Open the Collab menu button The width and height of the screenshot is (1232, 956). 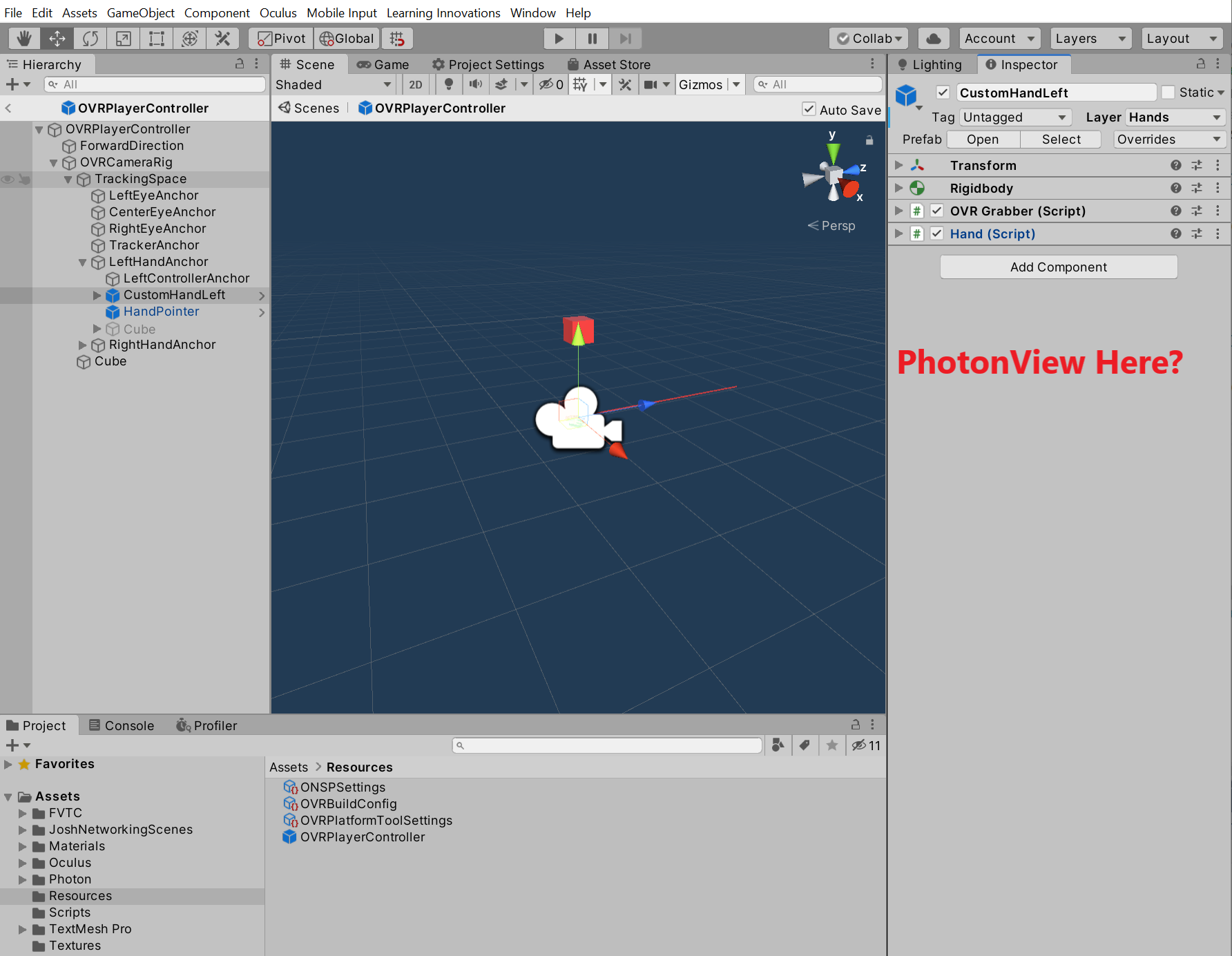869,39
